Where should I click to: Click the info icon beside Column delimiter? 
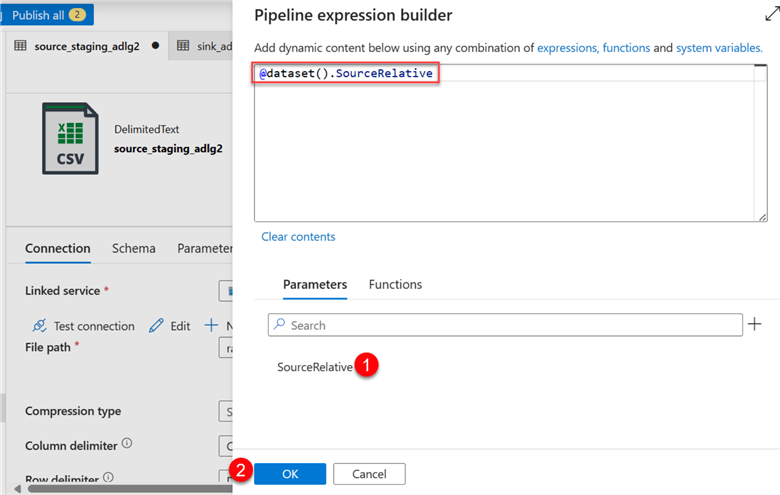tap(127, 444)
